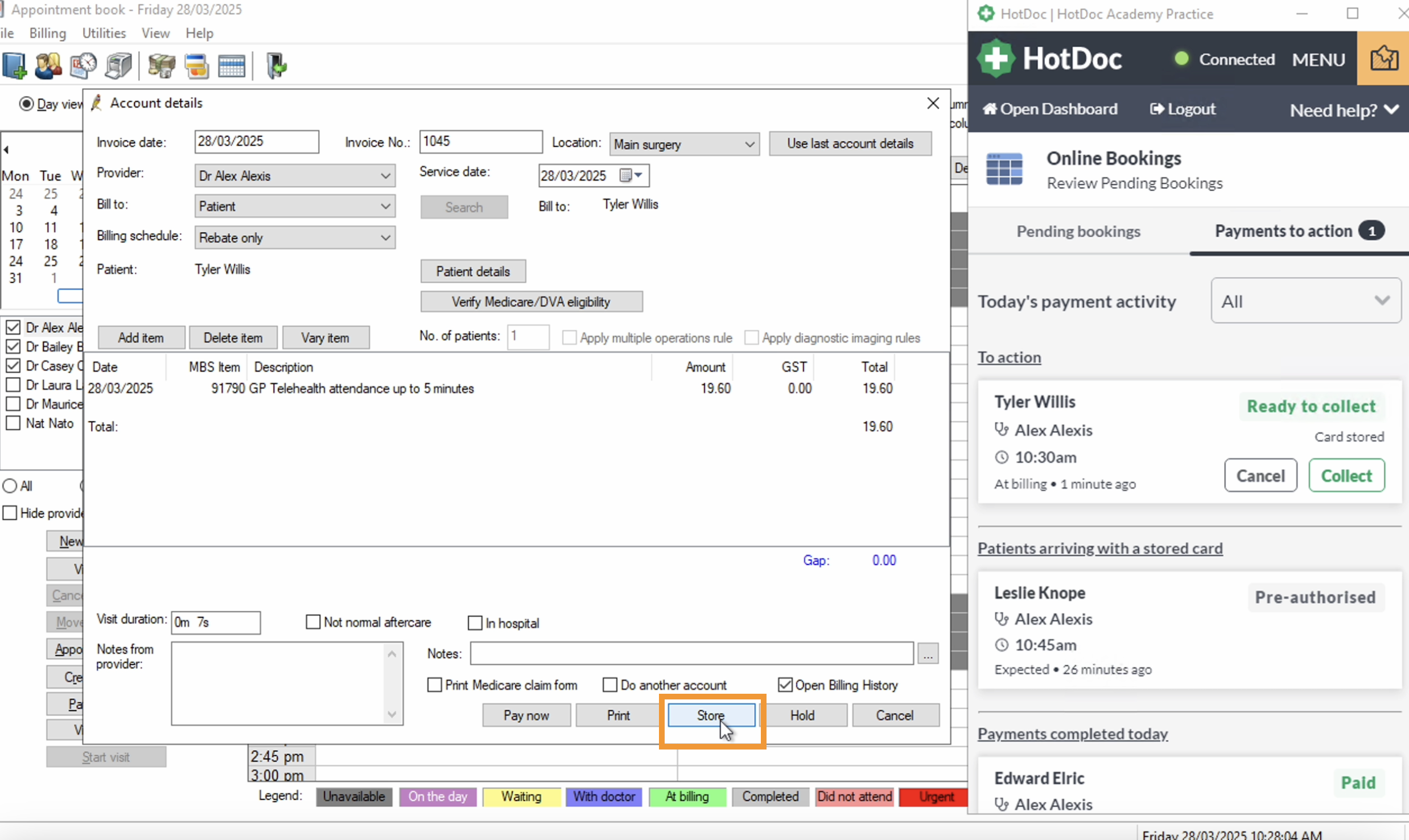Collect payment for Tyler Willis
Image resolution: width=1409 pixels, height=840 pixels.
tap(1346, 475)
